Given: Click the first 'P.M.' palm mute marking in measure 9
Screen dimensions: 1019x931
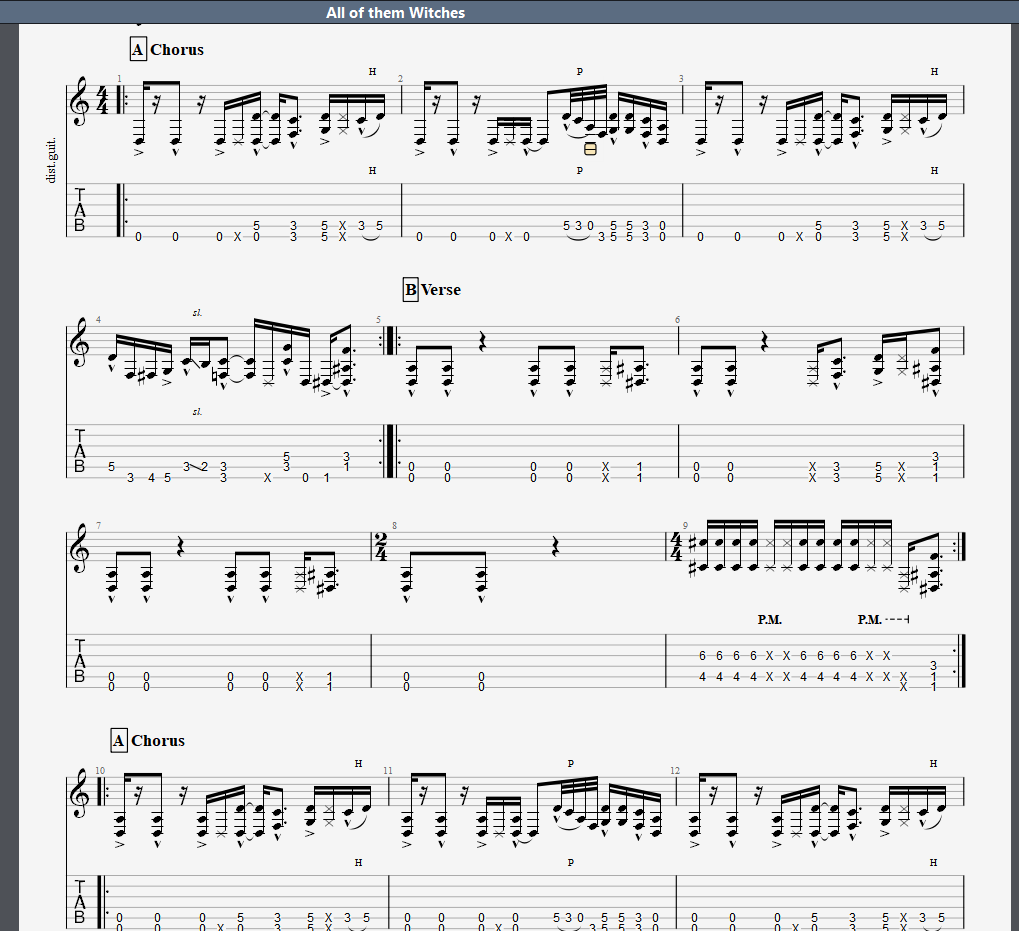Looking at the screenshot, I should coord(769,620).
